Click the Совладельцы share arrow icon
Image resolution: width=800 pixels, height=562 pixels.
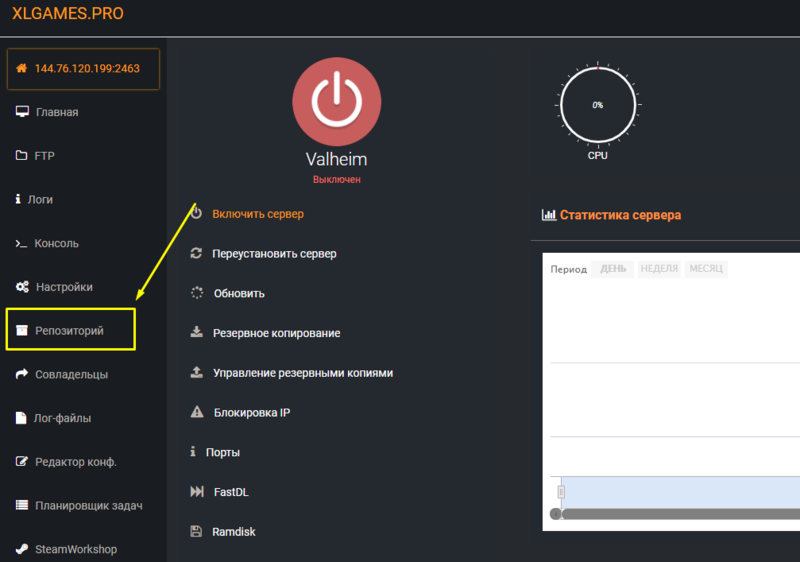click(x=22, y=374)
